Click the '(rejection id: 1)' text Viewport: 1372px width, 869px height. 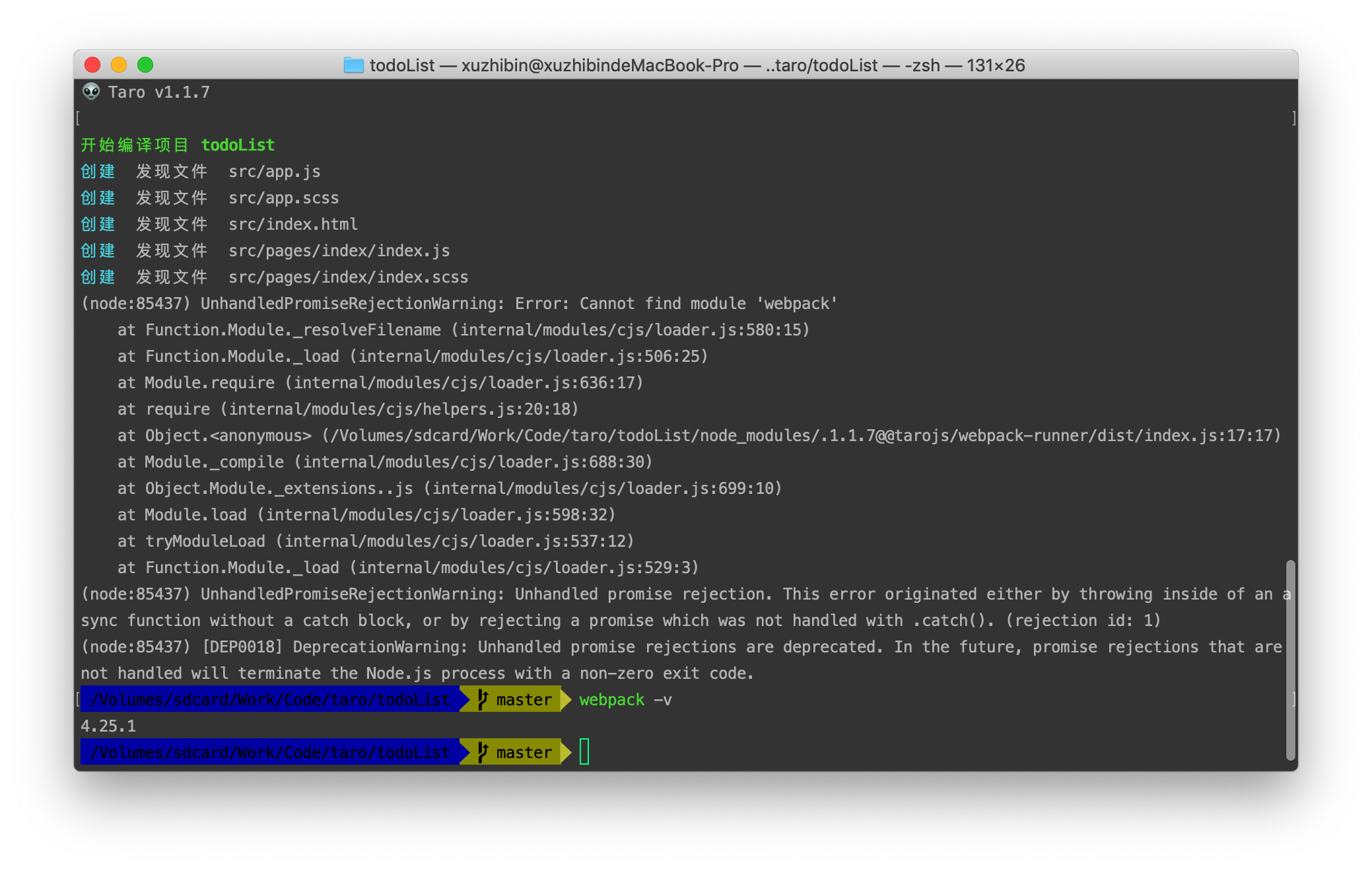pyautogui.click(x=1083, y=621)
